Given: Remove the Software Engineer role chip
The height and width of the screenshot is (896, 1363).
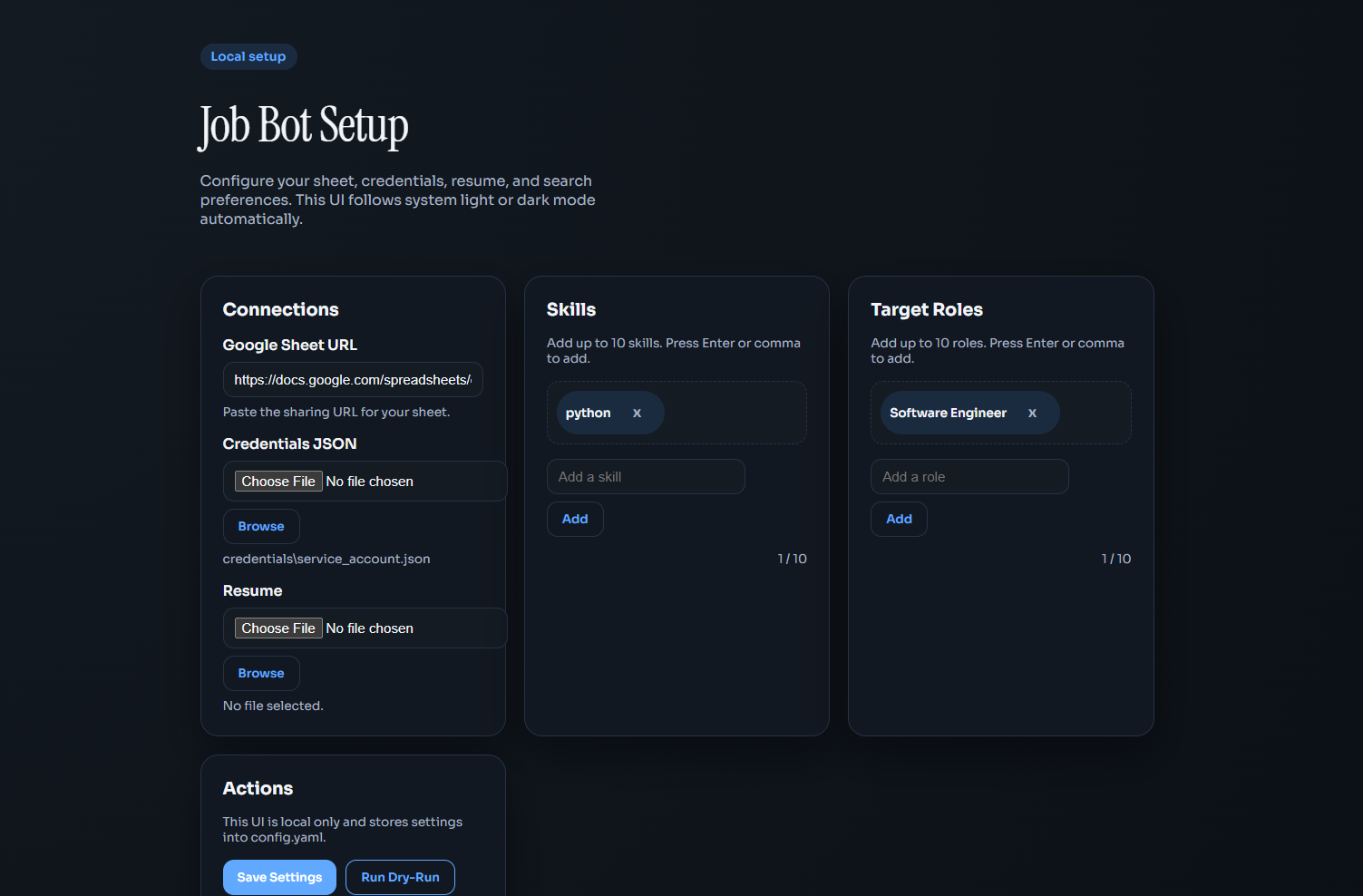Looking at the screenshot, I should (x=1032, y=414).
